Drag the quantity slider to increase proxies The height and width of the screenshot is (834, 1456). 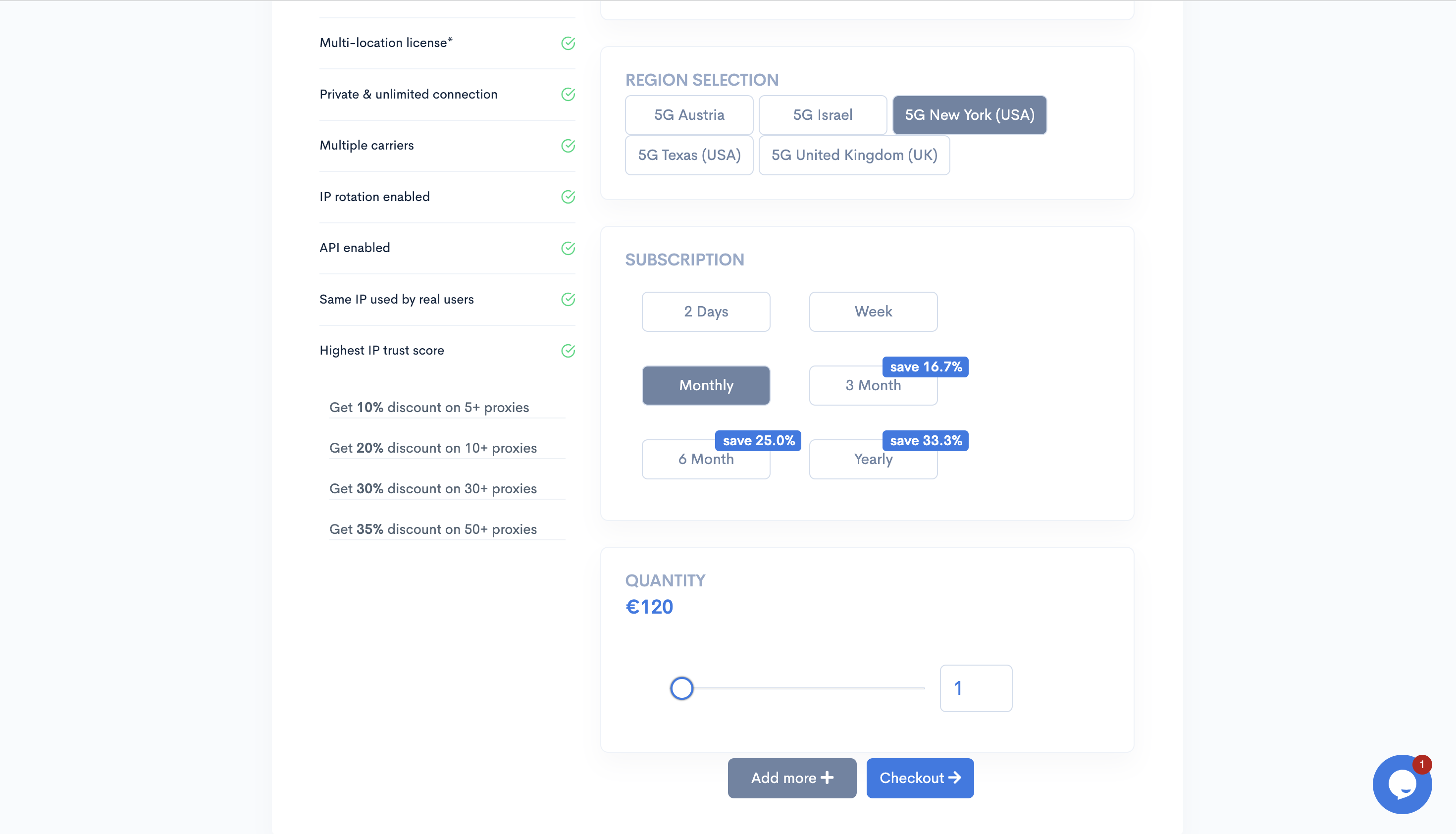(681, 688)
